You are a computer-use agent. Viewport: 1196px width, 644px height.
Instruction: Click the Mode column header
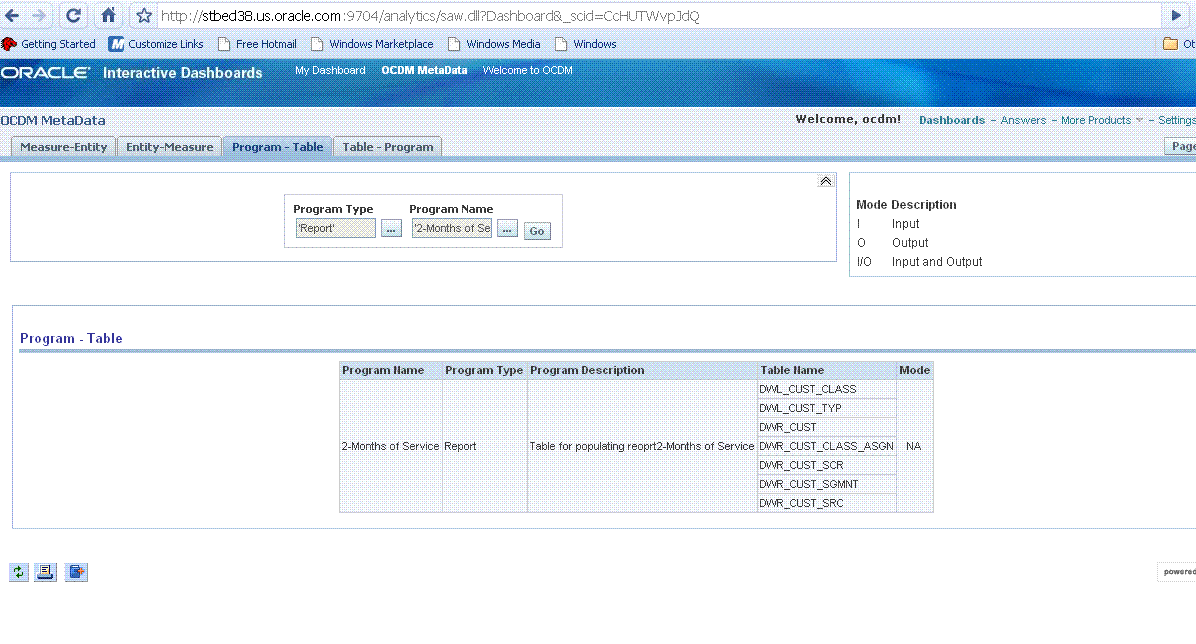[x=915, y=370]
